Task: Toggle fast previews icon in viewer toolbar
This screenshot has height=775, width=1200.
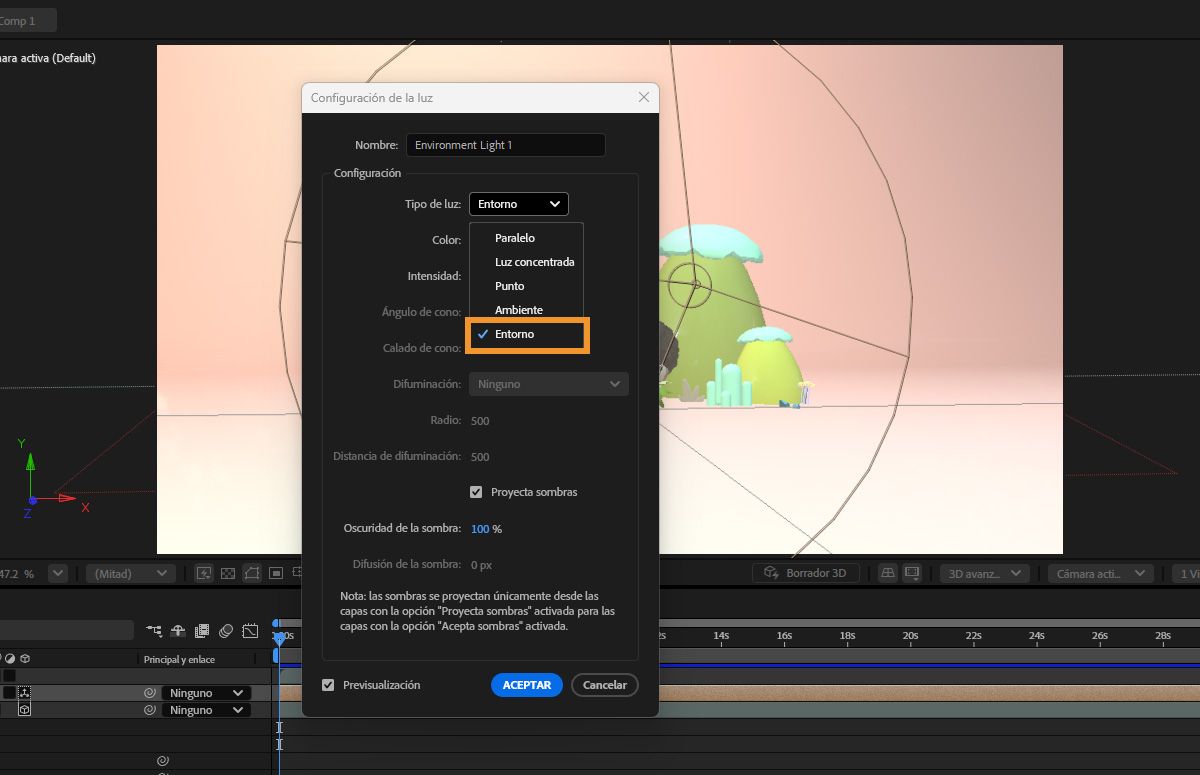Action: tap(204, 573)
